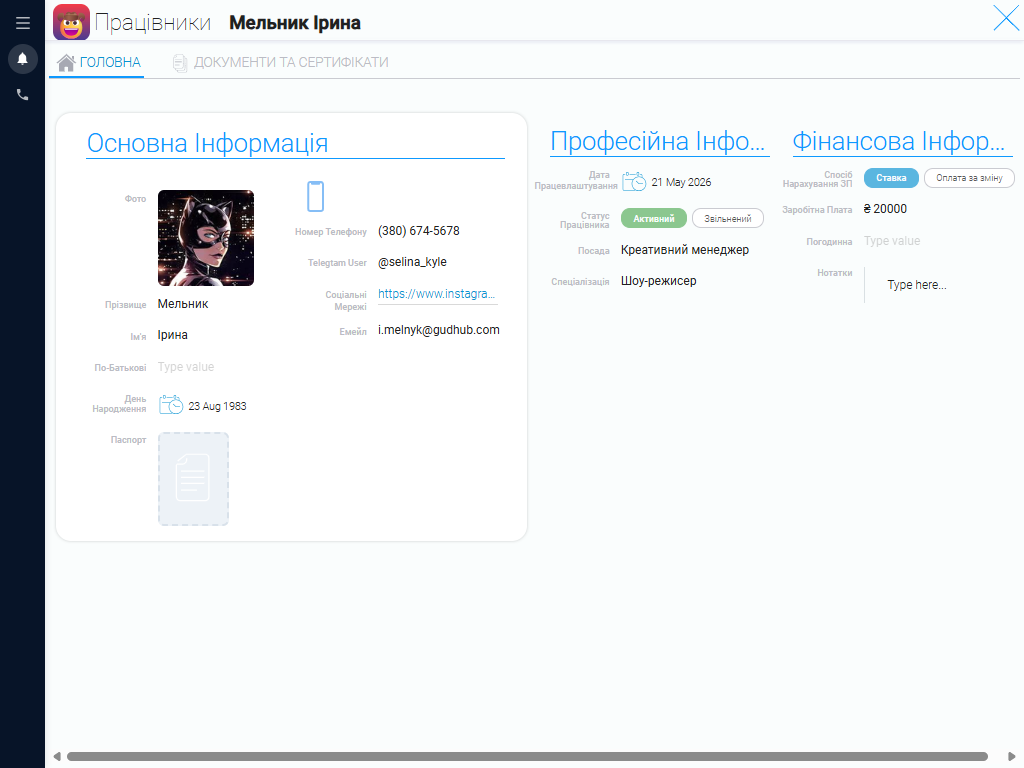The width and height of the screenshot is (1024, 768).
Task: Click horizontal scrollbar right arrow
Action: click(x=1012, y=756)
